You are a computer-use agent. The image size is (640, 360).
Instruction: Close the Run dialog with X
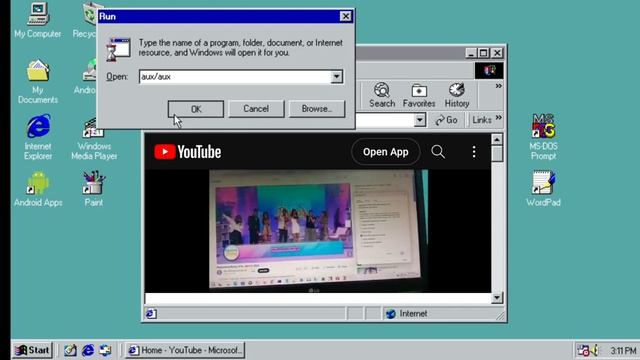coord(345,16)
